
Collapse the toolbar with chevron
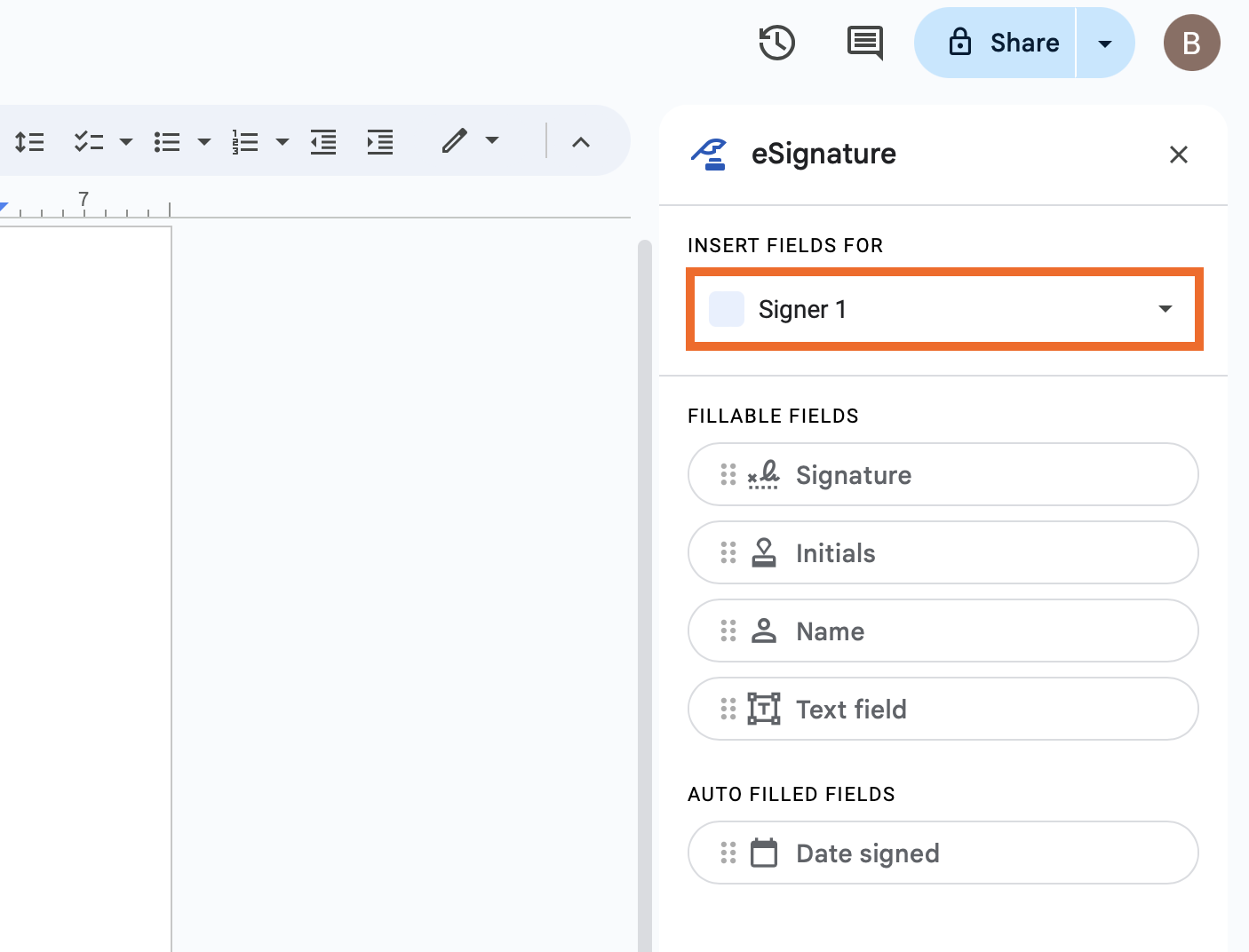point(581,142)
